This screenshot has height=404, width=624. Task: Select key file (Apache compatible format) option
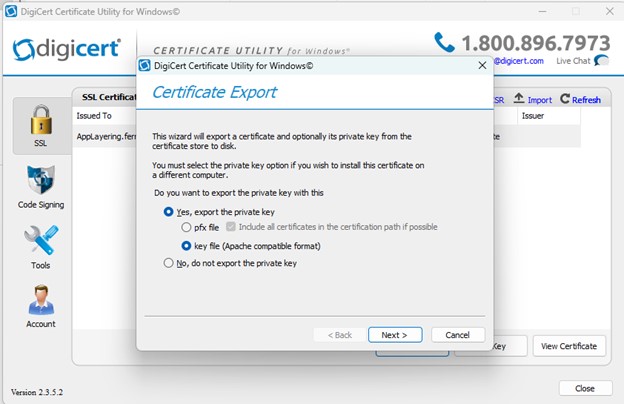point(186,245)
